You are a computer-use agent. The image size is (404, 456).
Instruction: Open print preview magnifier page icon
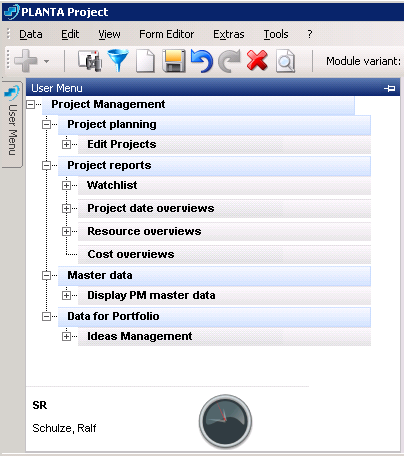[285, 61]
